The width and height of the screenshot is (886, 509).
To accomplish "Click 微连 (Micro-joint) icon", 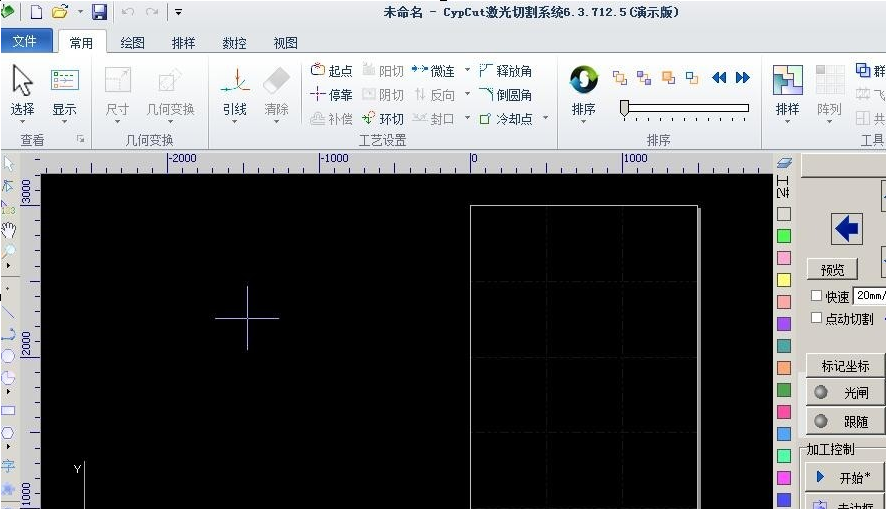I will click(420, 69).
